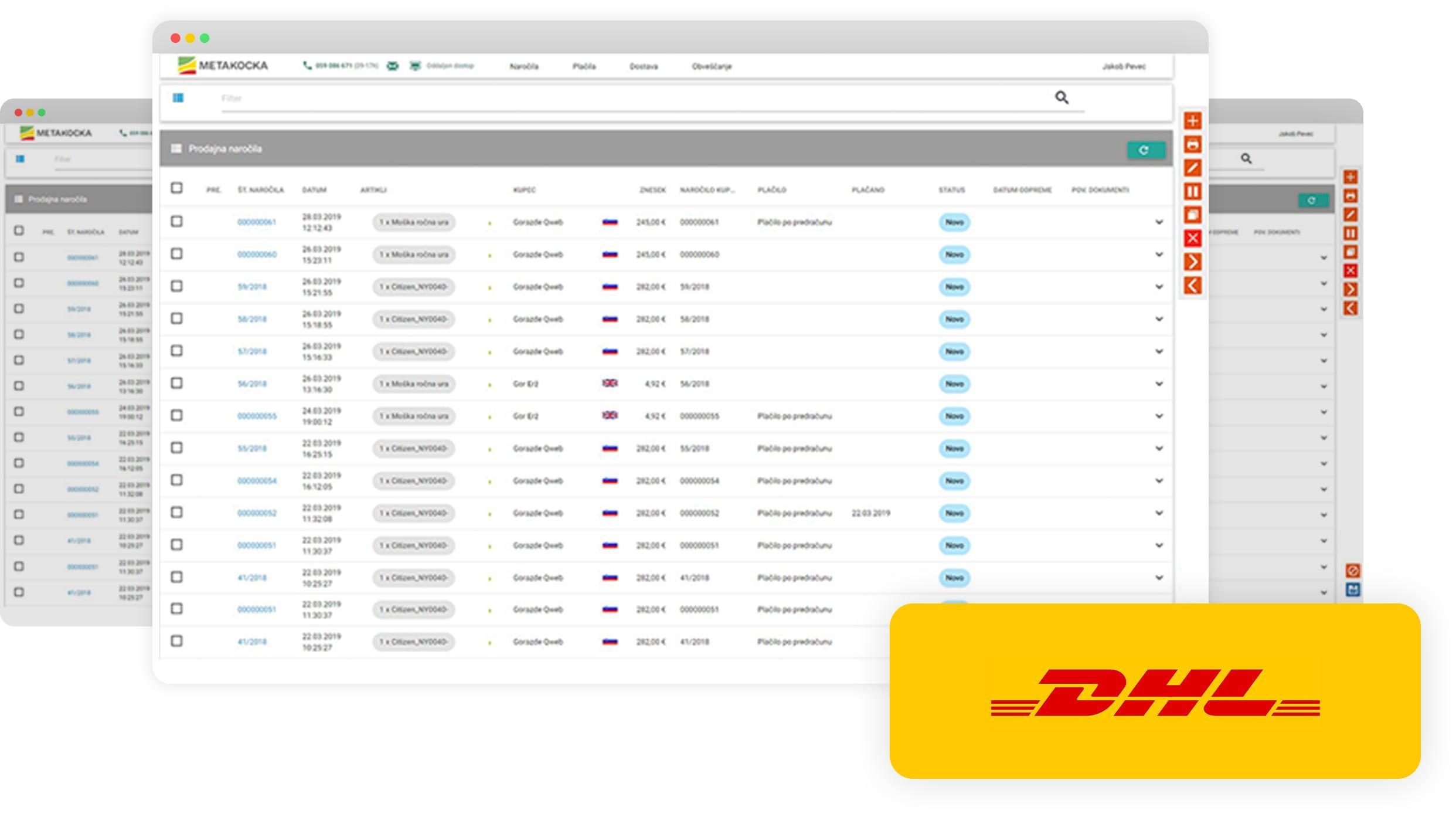Toggle the select-all checkbox in table header
Screen dimensions: 1456x814
[x=176, y=188]
